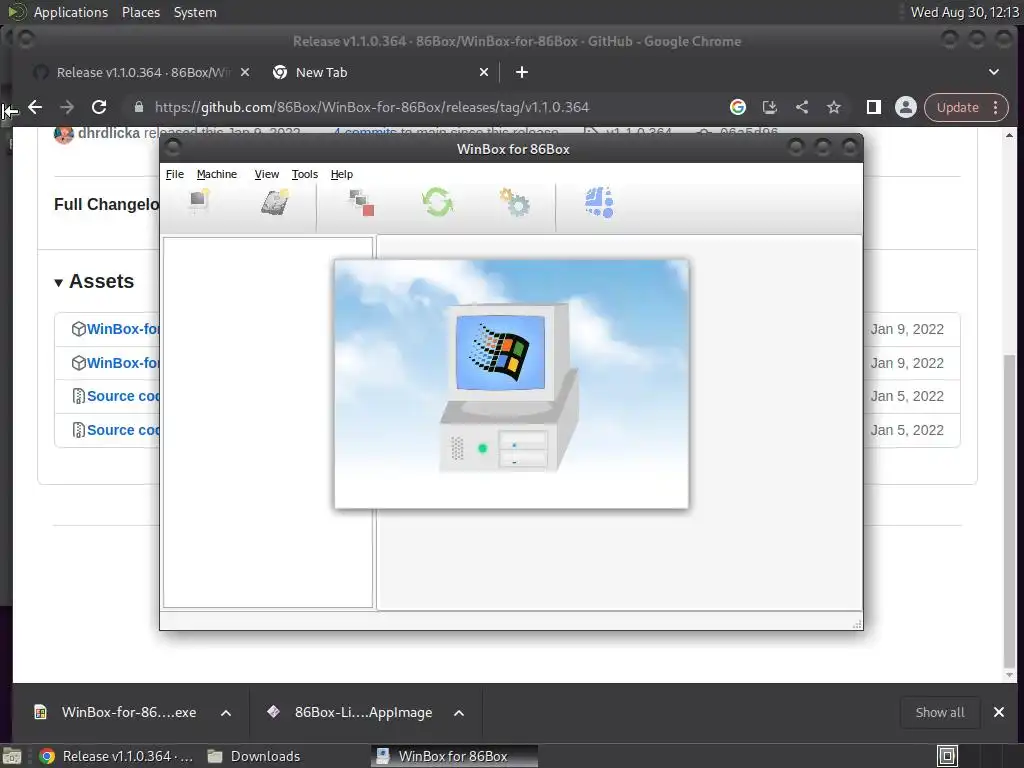Expand options for 86Box AppImage download

[x=459, y=713]
